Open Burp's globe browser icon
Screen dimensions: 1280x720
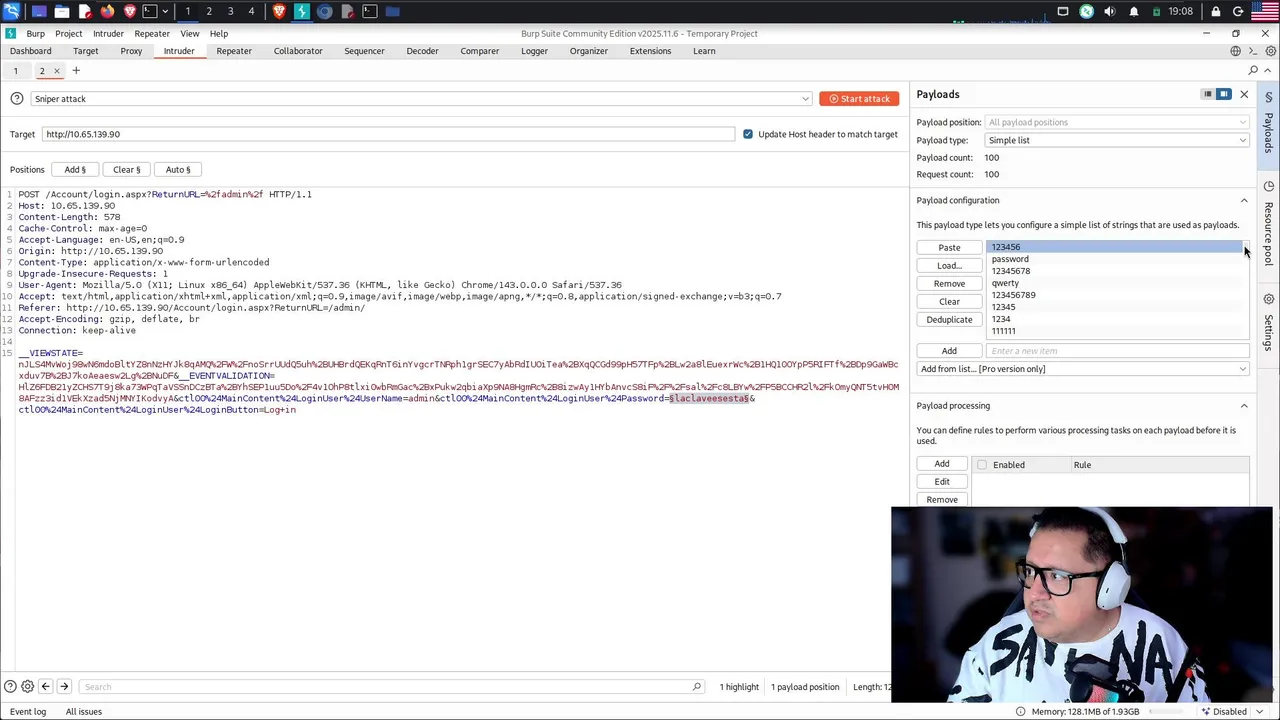pos(1236,51)
